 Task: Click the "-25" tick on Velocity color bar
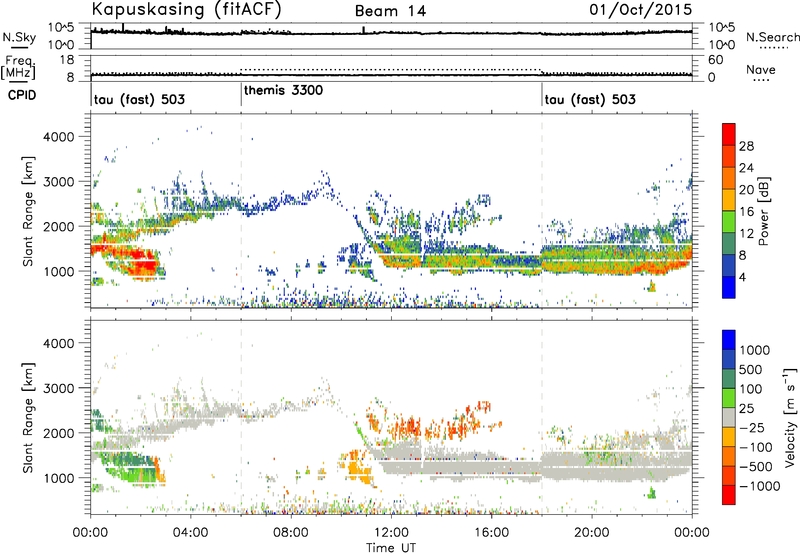[752, 427]
